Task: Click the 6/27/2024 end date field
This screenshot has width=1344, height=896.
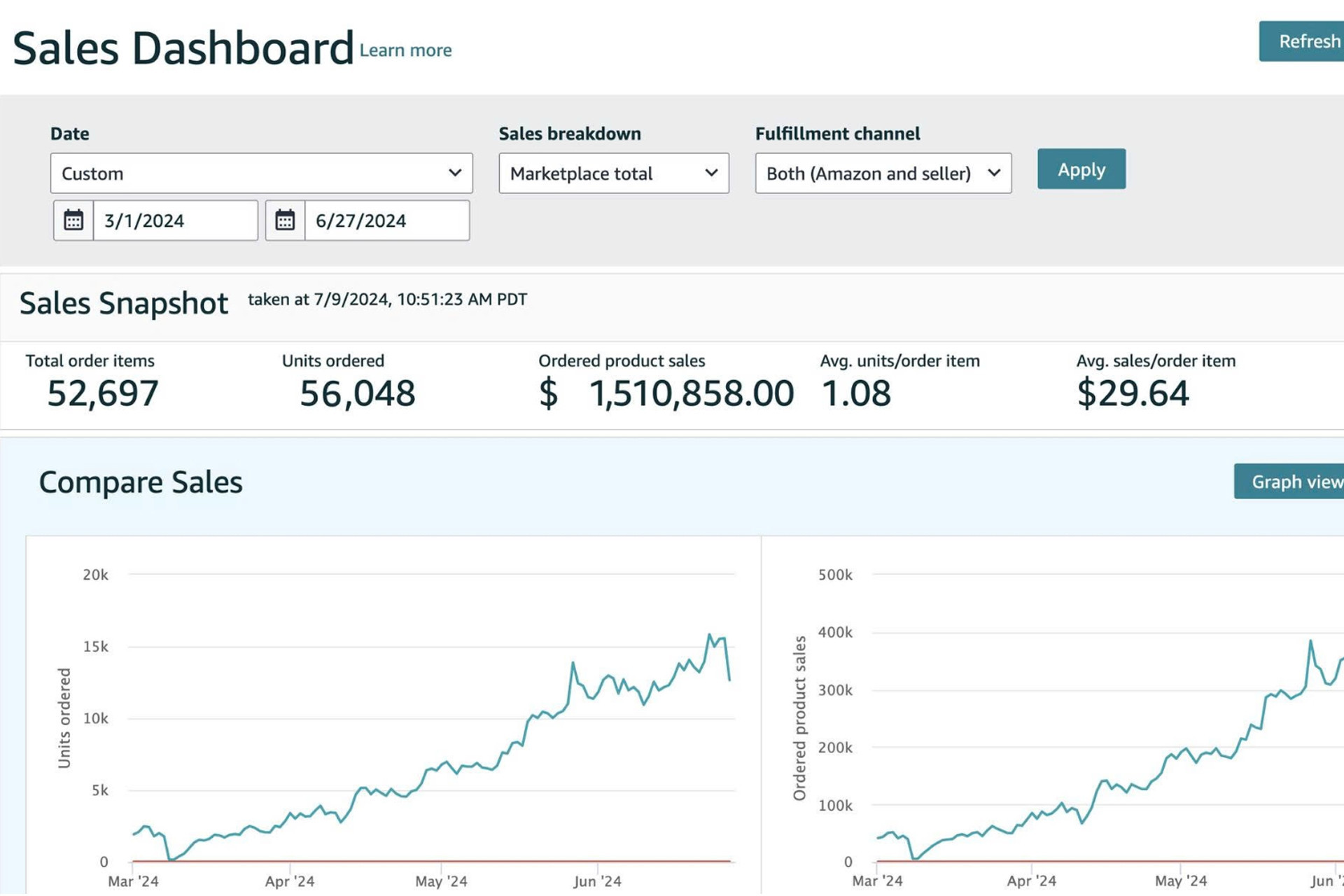Action: (x=386, y=220)
